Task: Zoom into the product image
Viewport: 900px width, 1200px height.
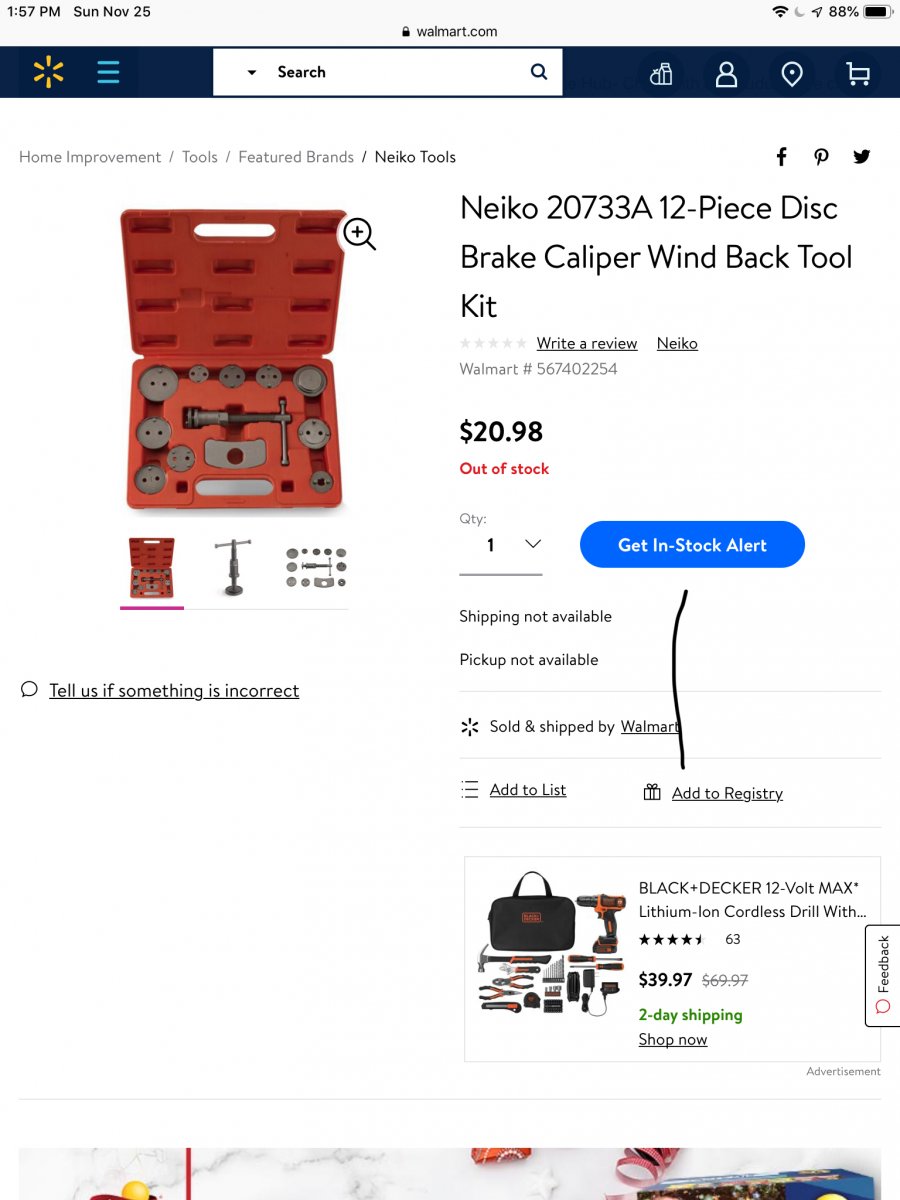Action: tap(359, 234)
